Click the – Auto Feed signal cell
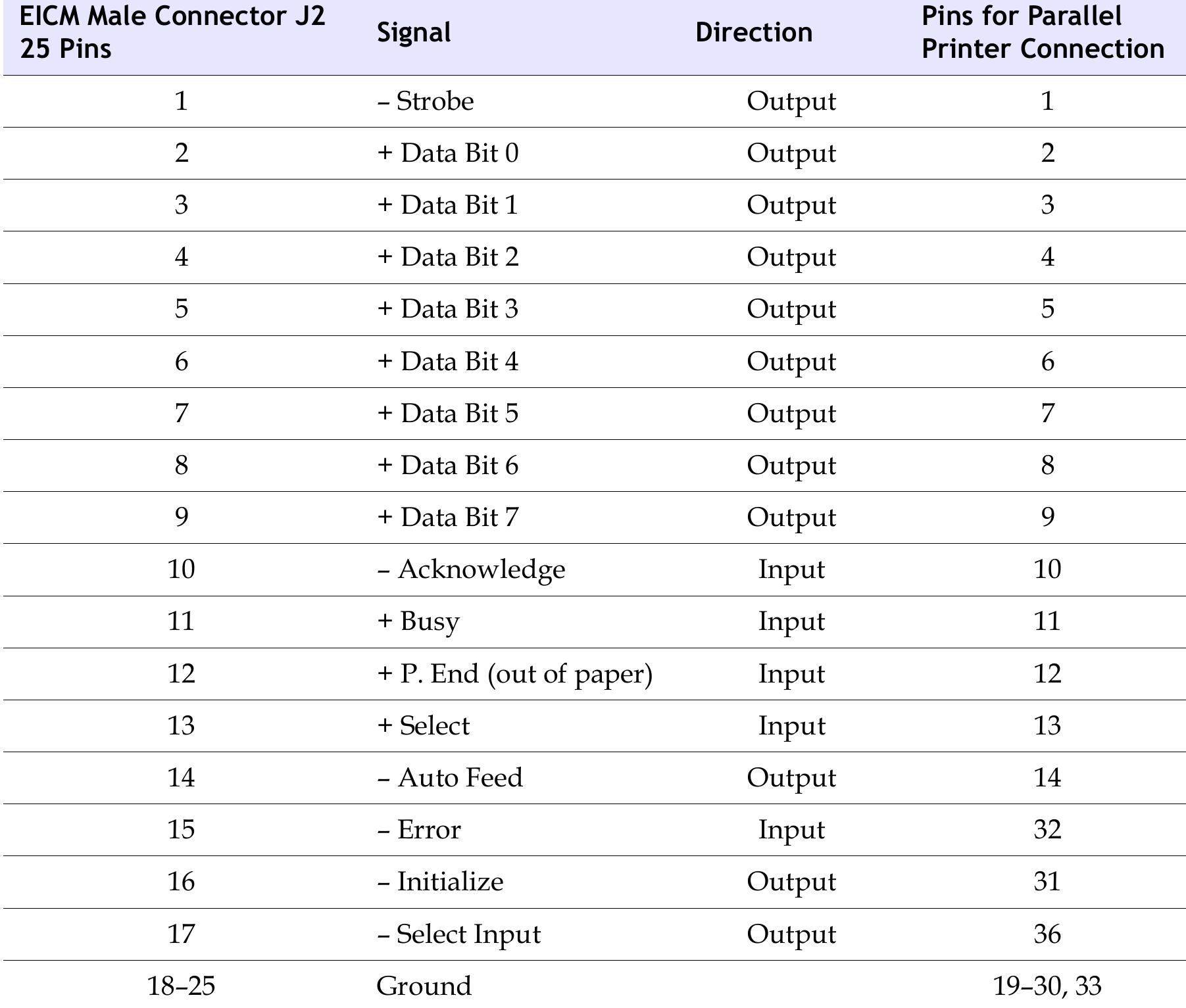Image resolution: width=1186 pixels, height=1008 pixels. pyautogui.click(x=450, y=778)
